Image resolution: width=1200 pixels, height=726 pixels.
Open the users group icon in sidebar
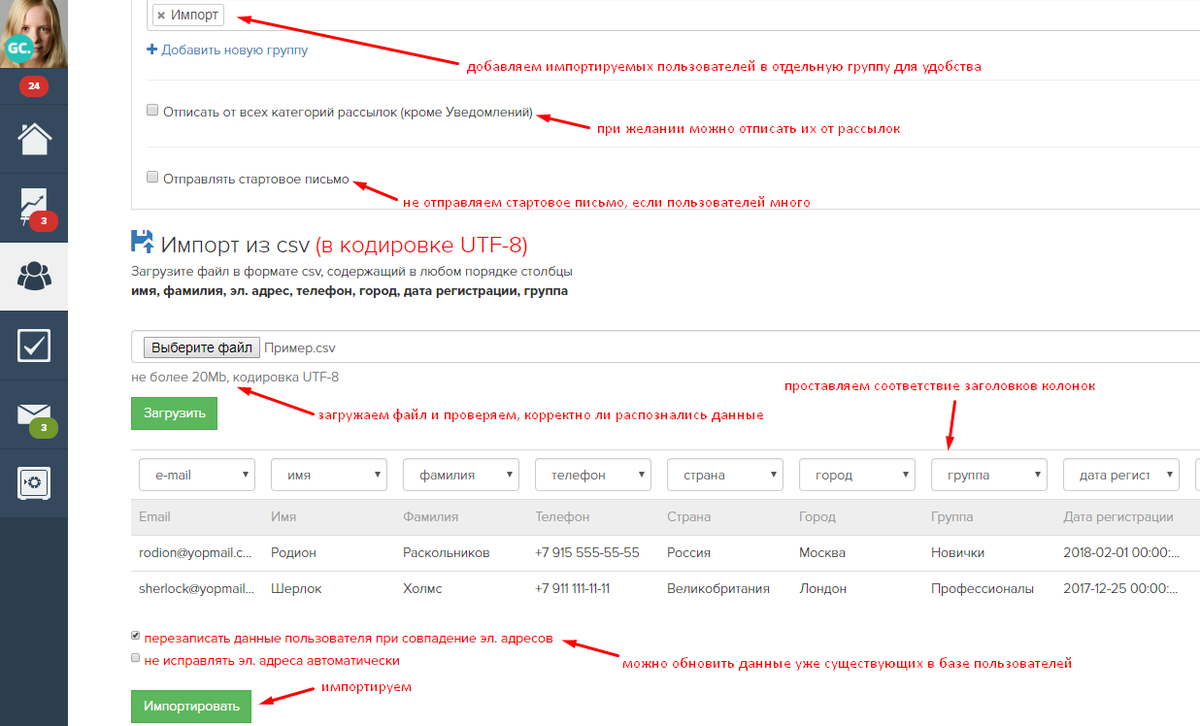34,276
